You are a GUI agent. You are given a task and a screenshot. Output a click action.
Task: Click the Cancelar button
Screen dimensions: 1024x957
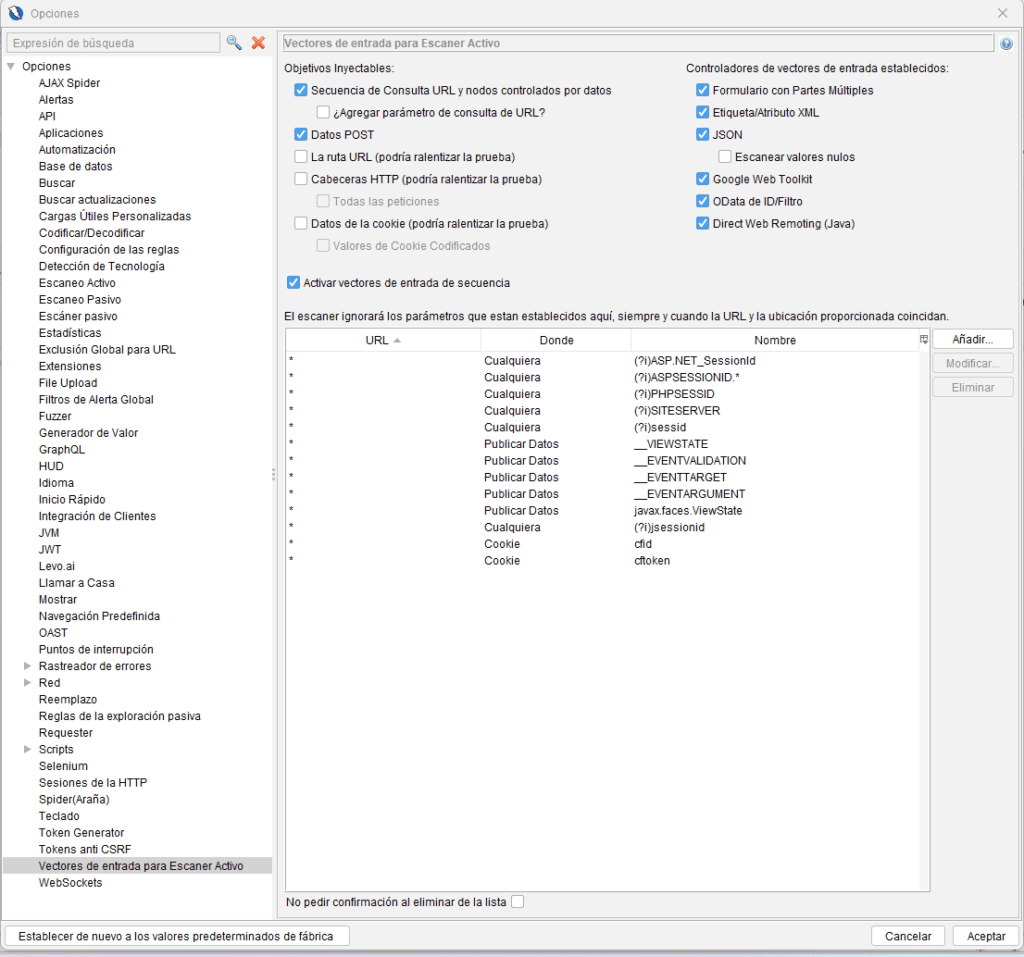click(x=907, y=936)
